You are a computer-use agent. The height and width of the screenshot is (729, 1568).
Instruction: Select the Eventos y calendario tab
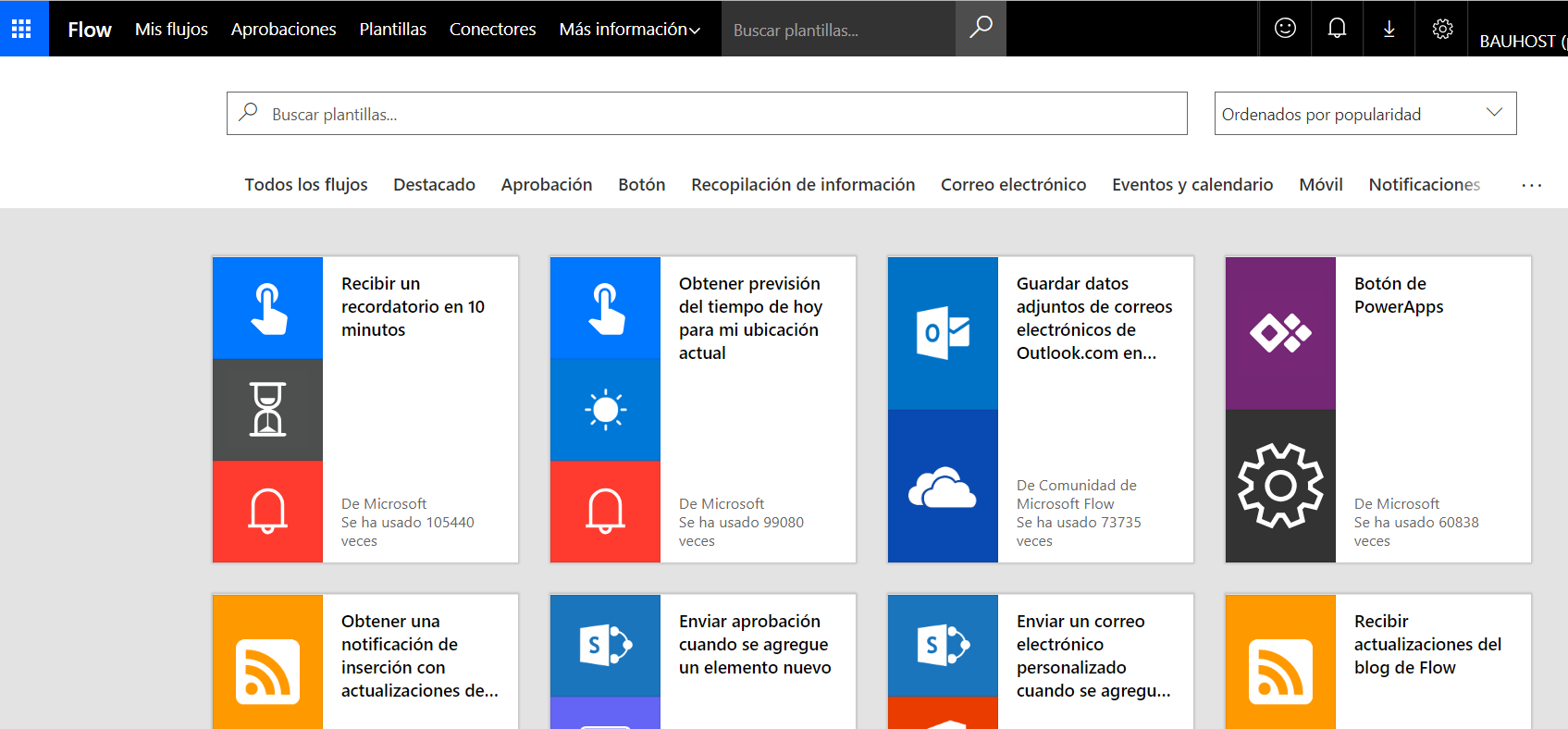click(1192, 184)
